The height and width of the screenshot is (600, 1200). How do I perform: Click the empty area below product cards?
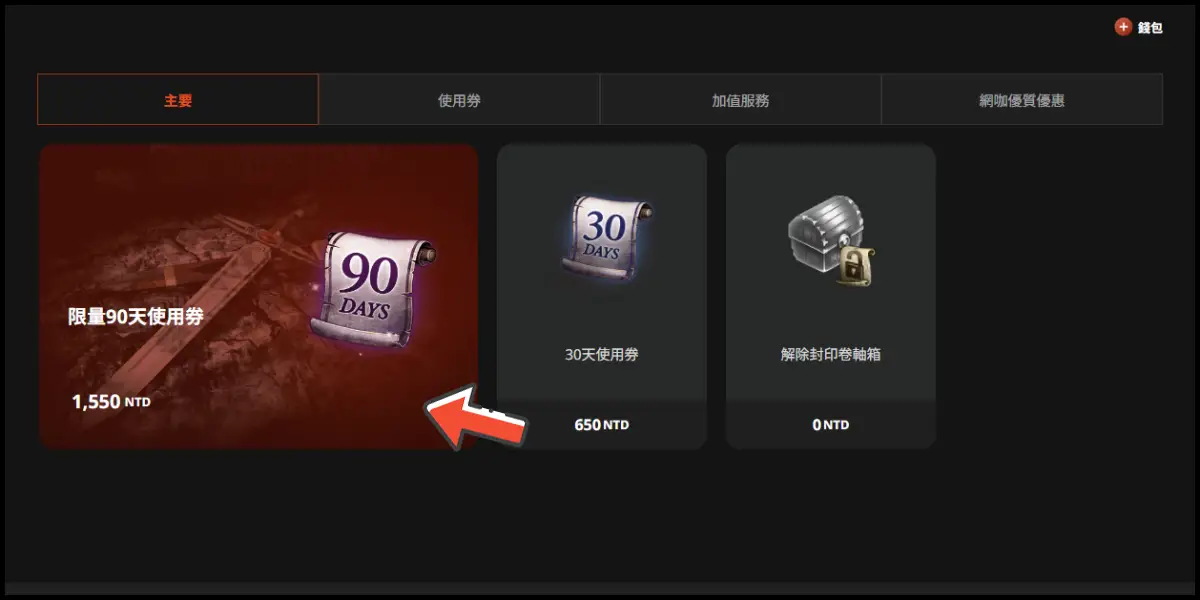tap(600, 515)
